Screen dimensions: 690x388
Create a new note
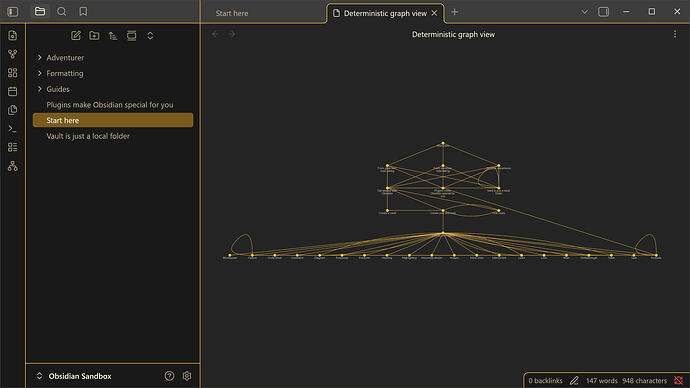(76, 36)
